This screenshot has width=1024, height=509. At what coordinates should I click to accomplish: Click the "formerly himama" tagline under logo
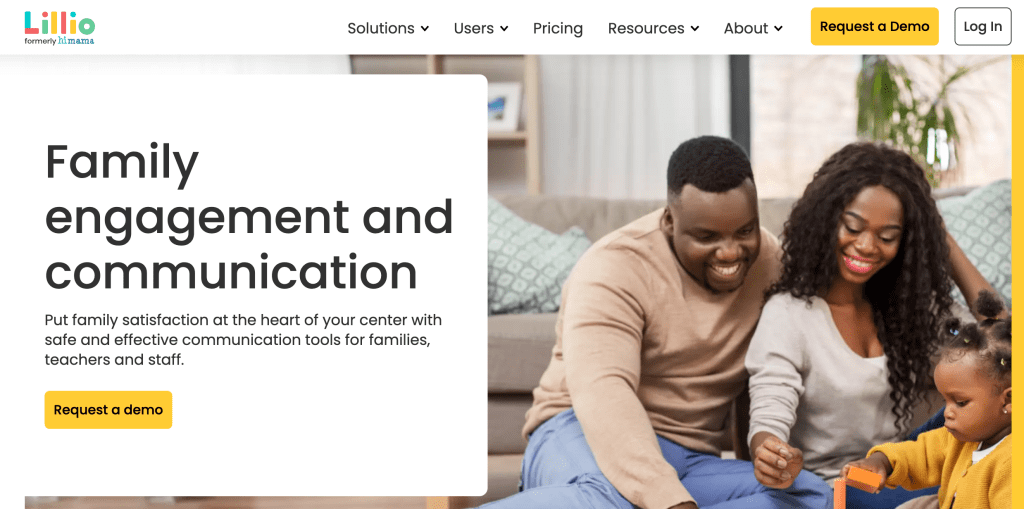pos(59,41)
